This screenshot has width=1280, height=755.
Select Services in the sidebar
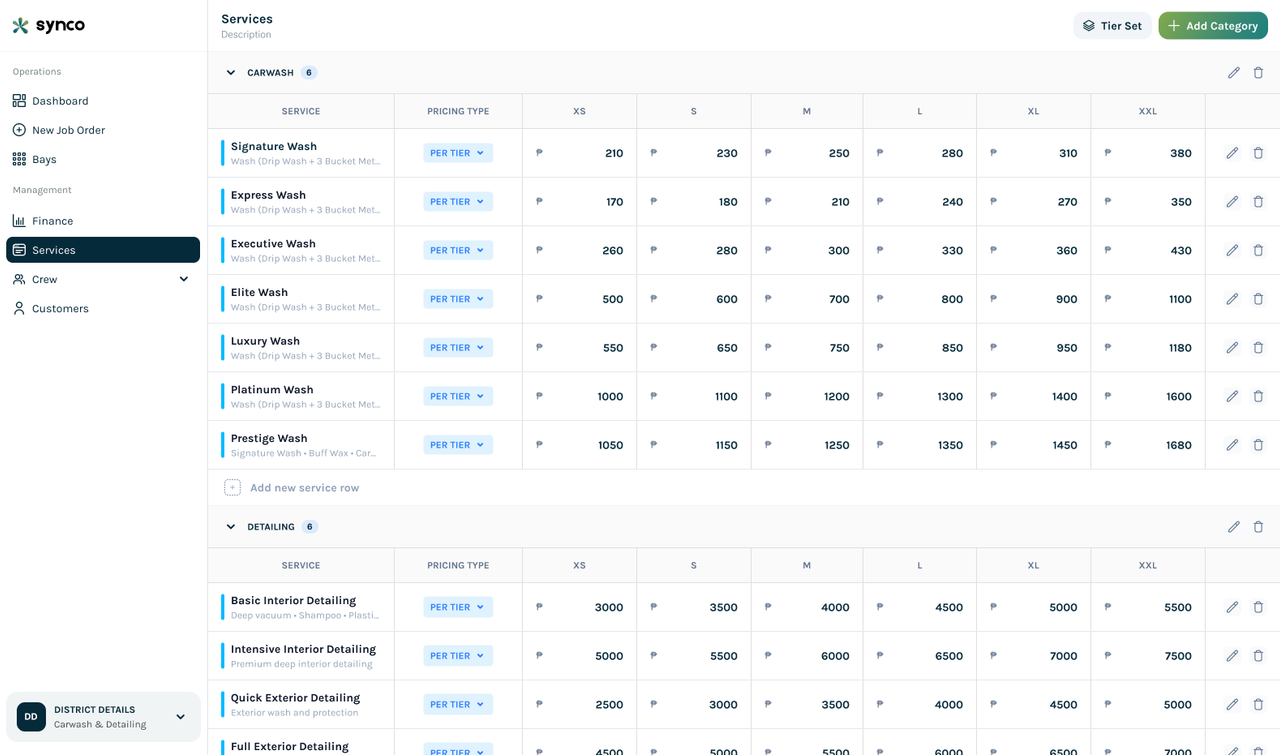tap(103, 250)
